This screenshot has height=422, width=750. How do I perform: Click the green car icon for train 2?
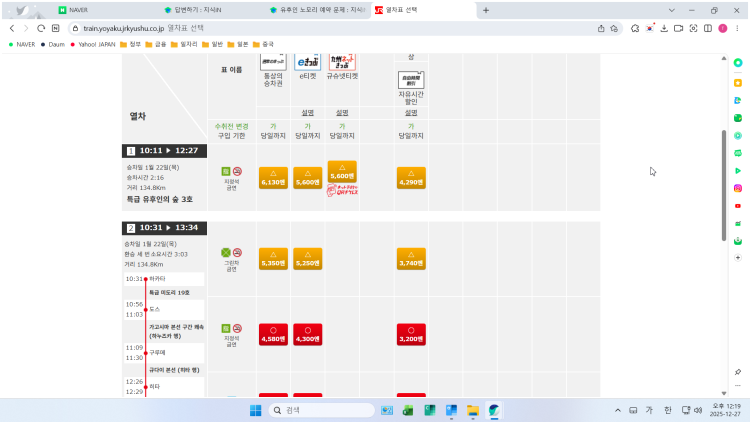(x=225, y=252)
